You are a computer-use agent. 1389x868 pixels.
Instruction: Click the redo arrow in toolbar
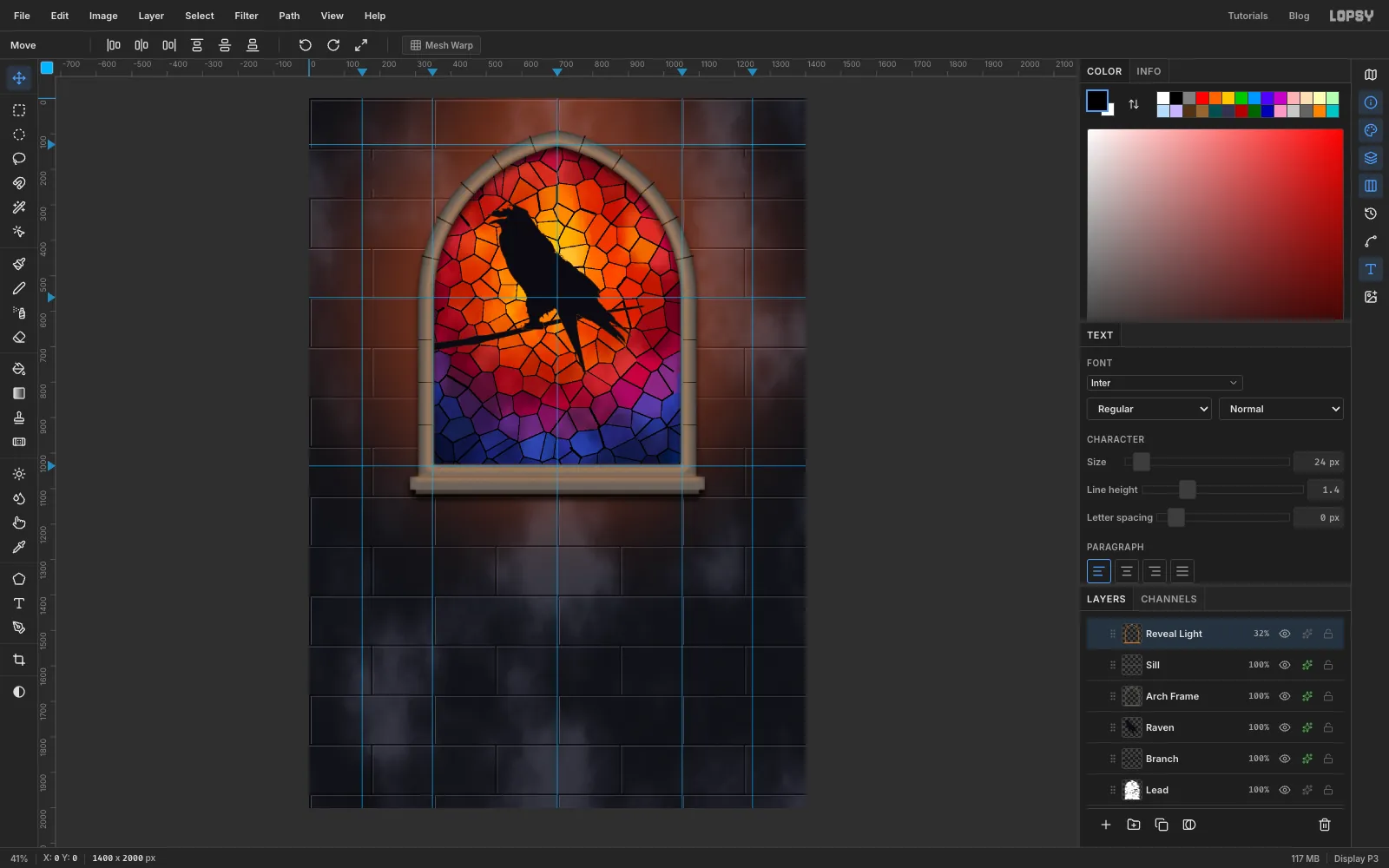pyautogui.click(x=333, y=45)
